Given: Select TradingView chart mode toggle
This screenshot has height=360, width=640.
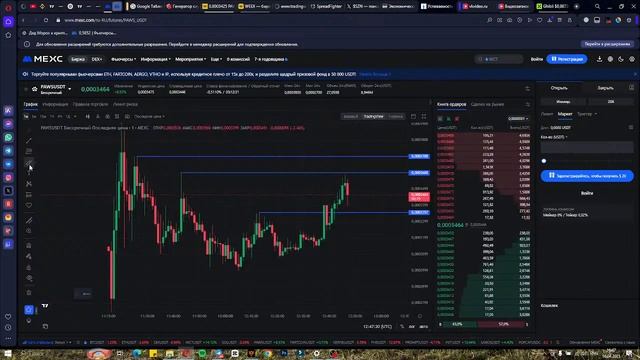Looking at the screenshot, I should [373, 117].
